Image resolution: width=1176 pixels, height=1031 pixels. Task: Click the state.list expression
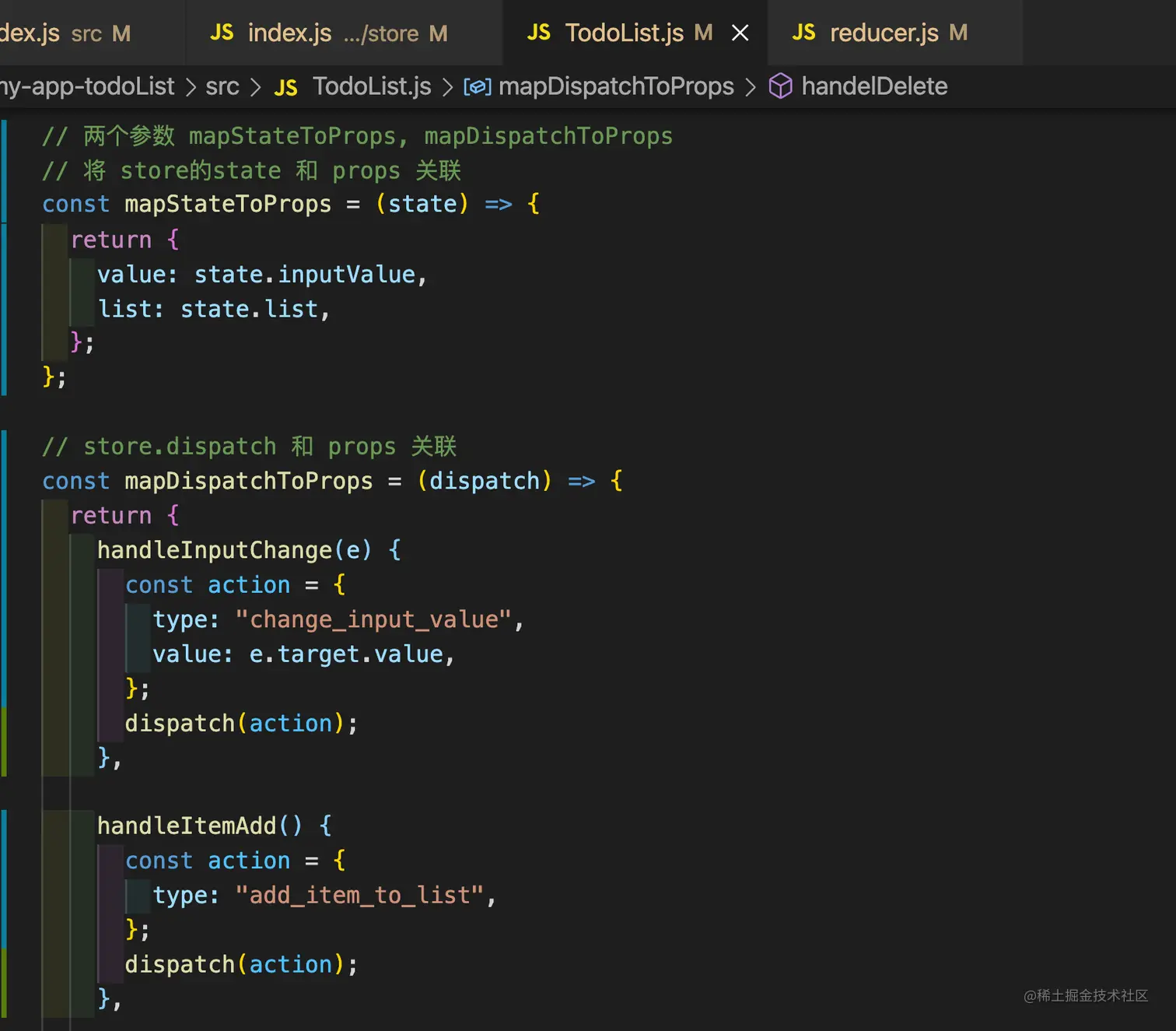point(250,310)
